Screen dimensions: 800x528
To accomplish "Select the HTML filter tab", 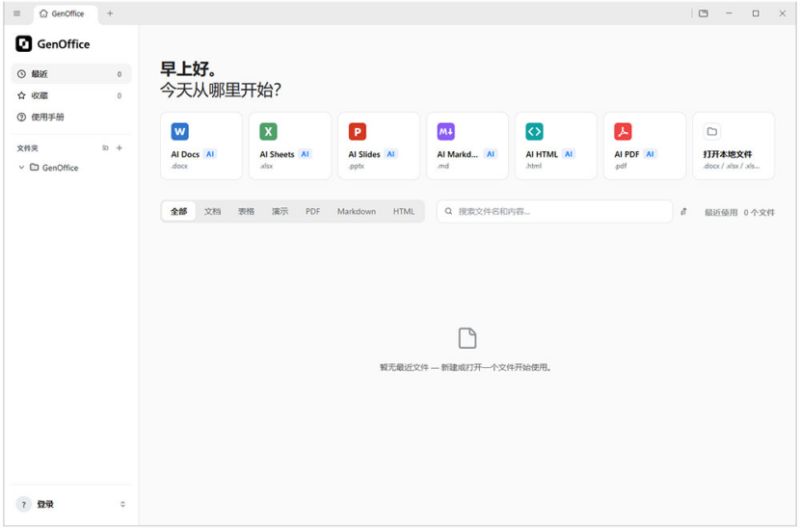I will coord(404,211).
